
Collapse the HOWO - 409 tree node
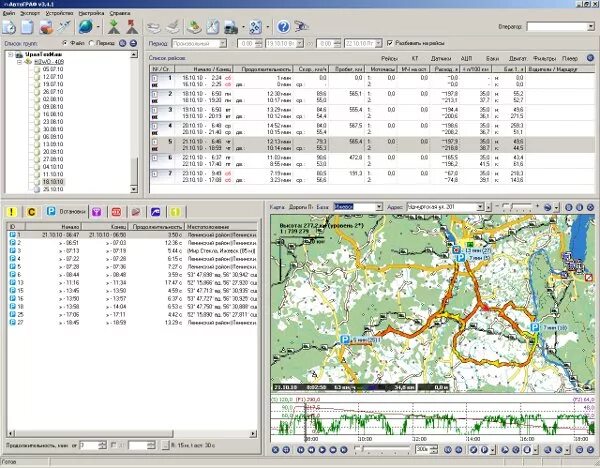pyautogui.click(x=19, y=62)
